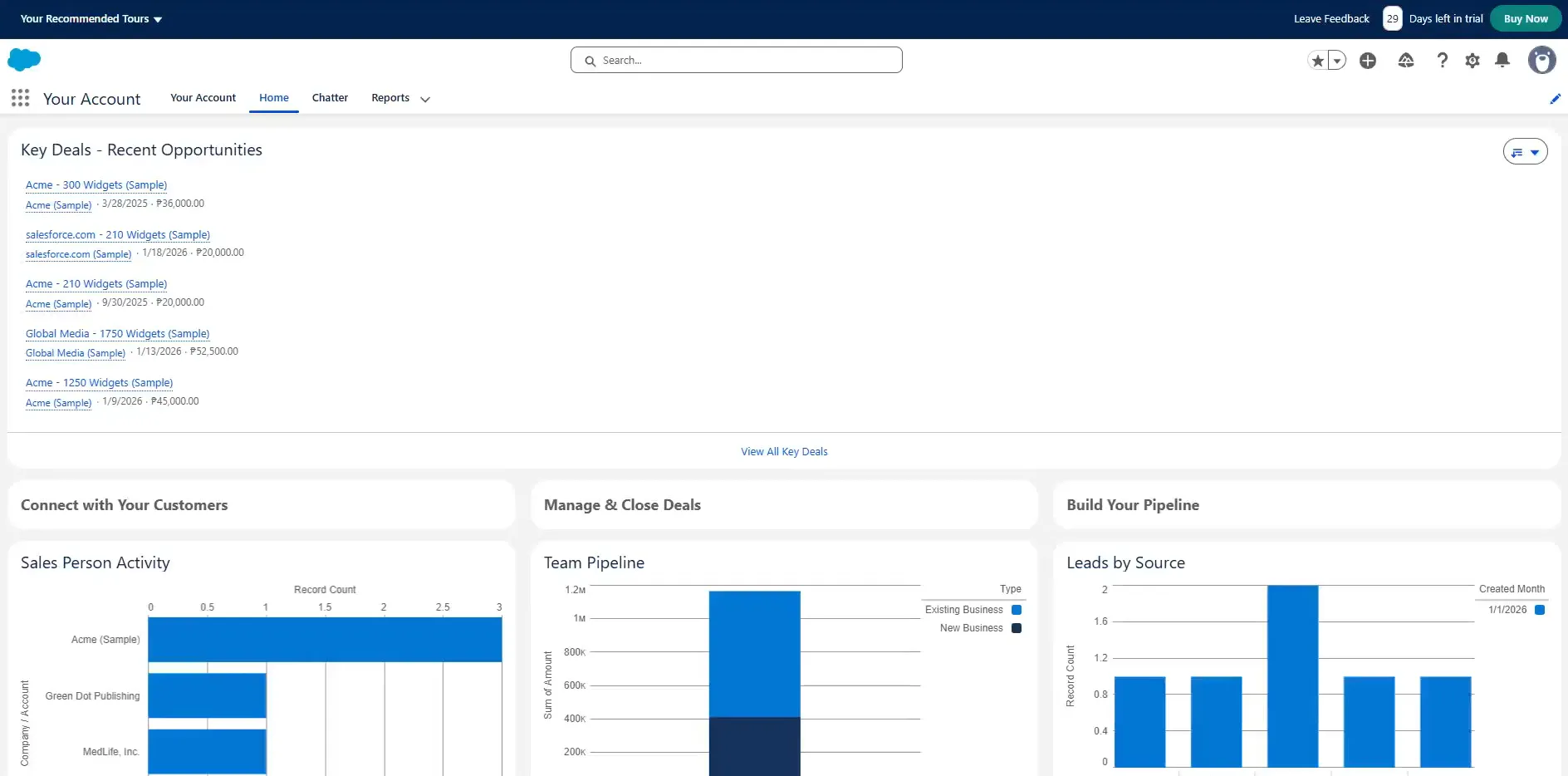Toggle New Business legend entry
This screenshot has height=776, width=1568.
(980, 628)
